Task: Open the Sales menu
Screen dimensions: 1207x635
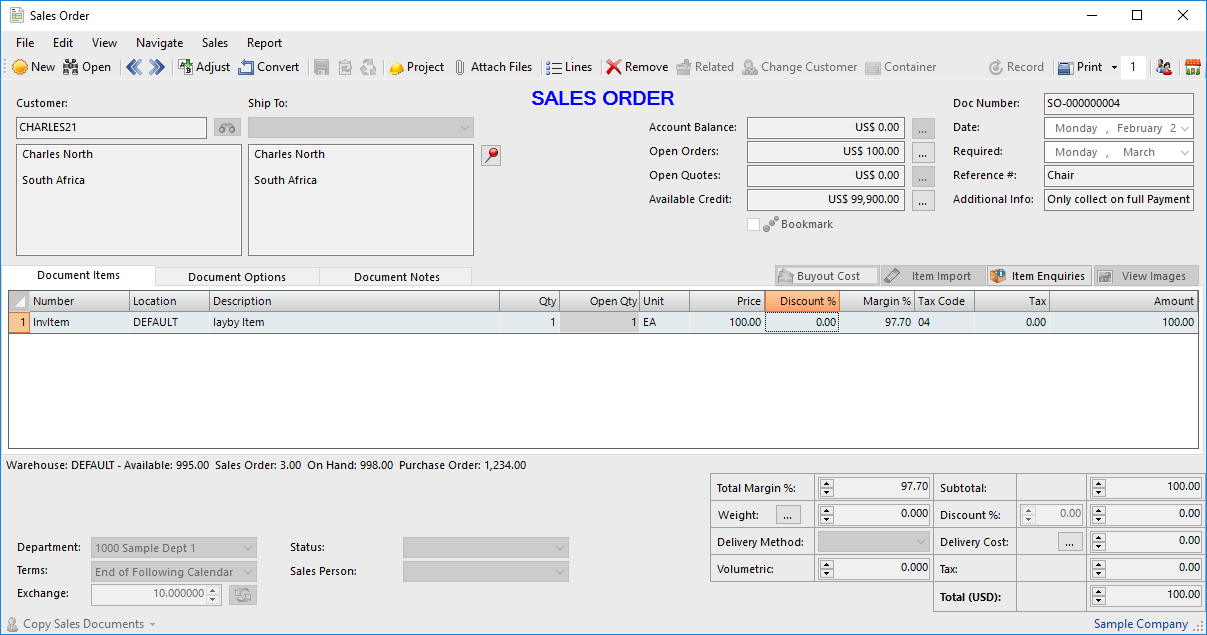Action: point(214,43)
